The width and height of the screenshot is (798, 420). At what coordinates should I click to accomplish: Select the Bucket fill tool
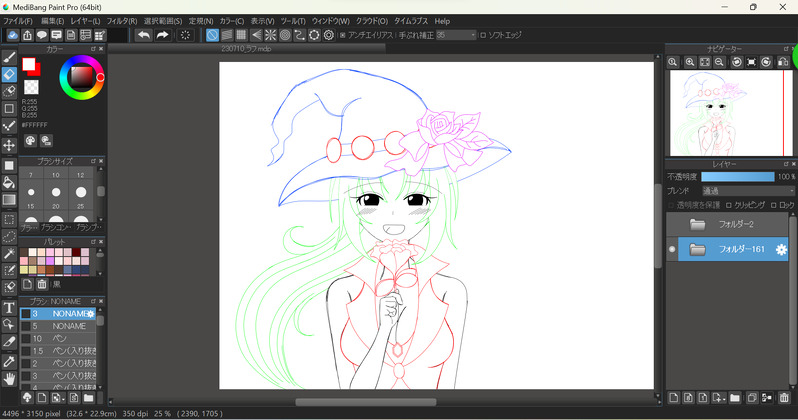(x=9, y=182)
